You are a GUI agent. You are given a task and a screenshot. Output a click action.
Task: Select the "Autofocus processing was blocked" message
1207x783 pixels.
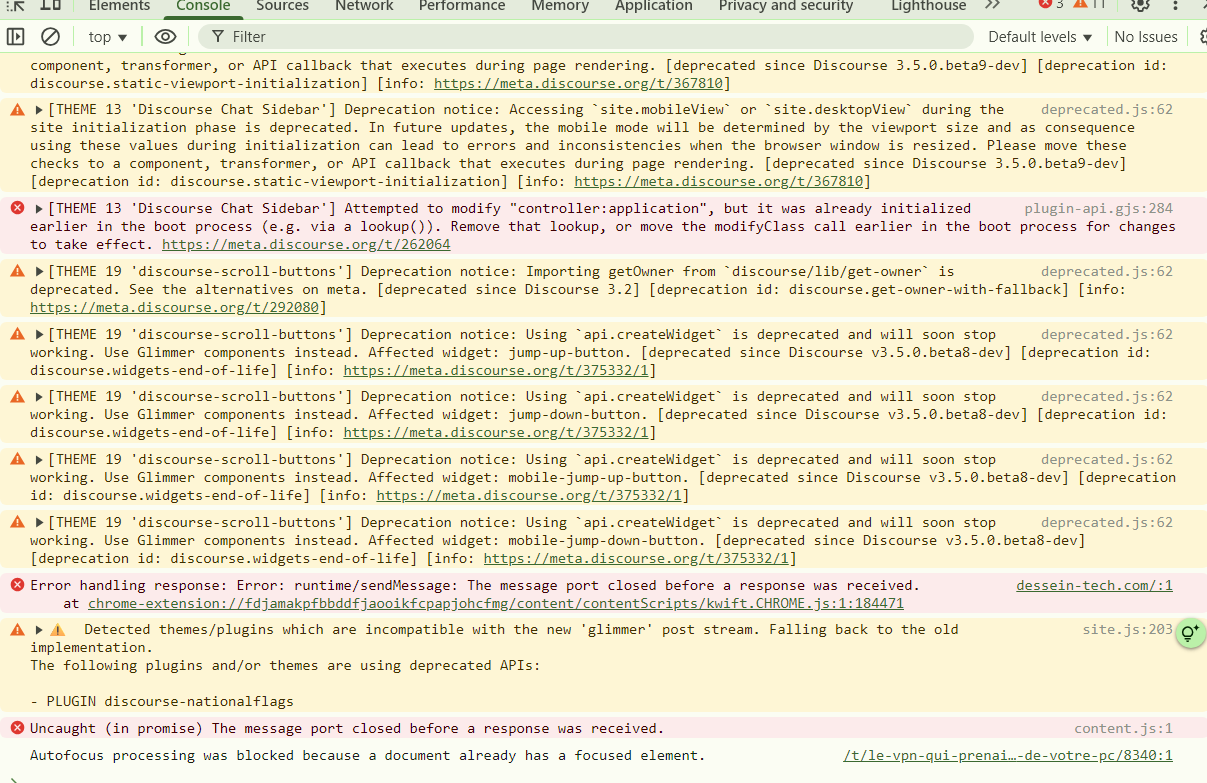pos(367,756)
